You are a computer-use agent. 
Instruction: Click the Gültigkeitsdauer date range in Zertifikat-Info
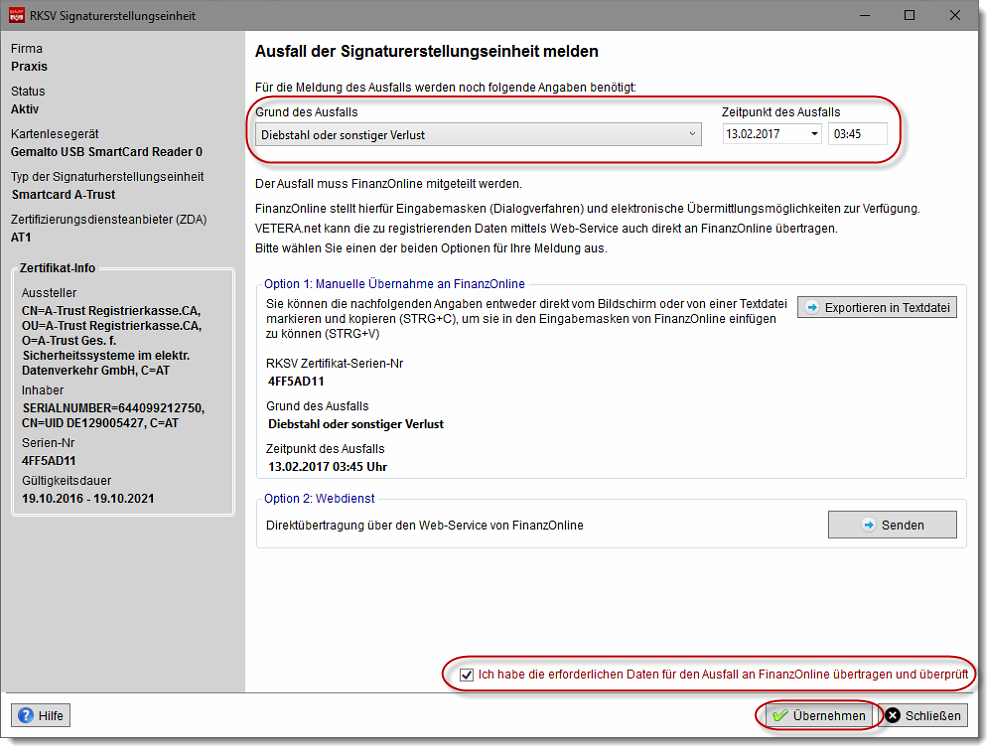[x=88, y=498]
